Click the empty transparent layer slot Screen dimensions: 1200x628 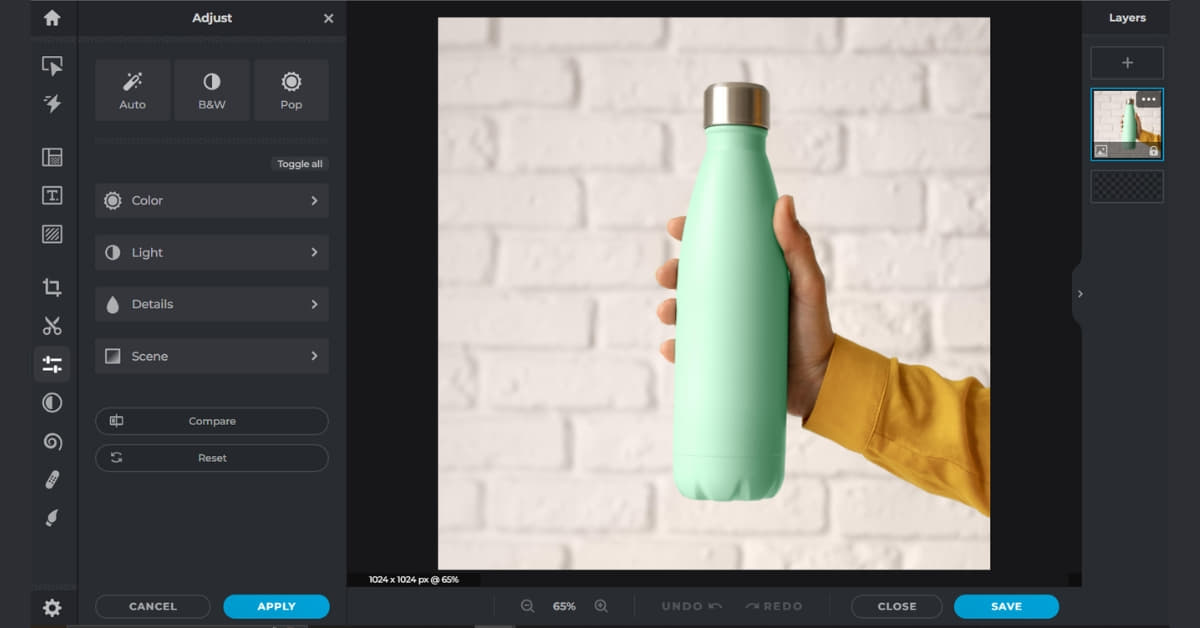click(x=1127, y=186)
